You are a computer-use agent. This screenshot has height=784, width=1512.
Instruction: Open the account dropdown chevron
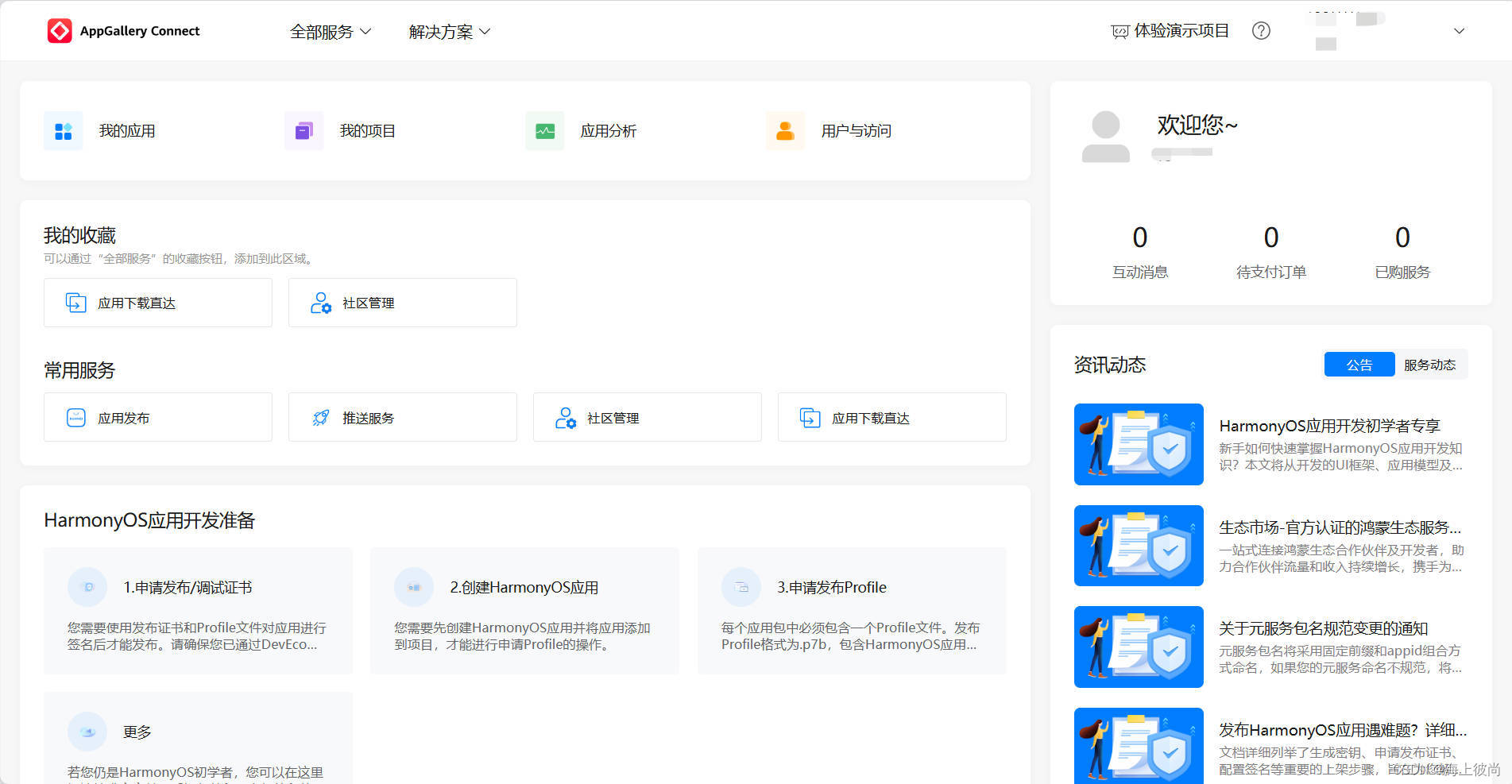(1459, 31)
